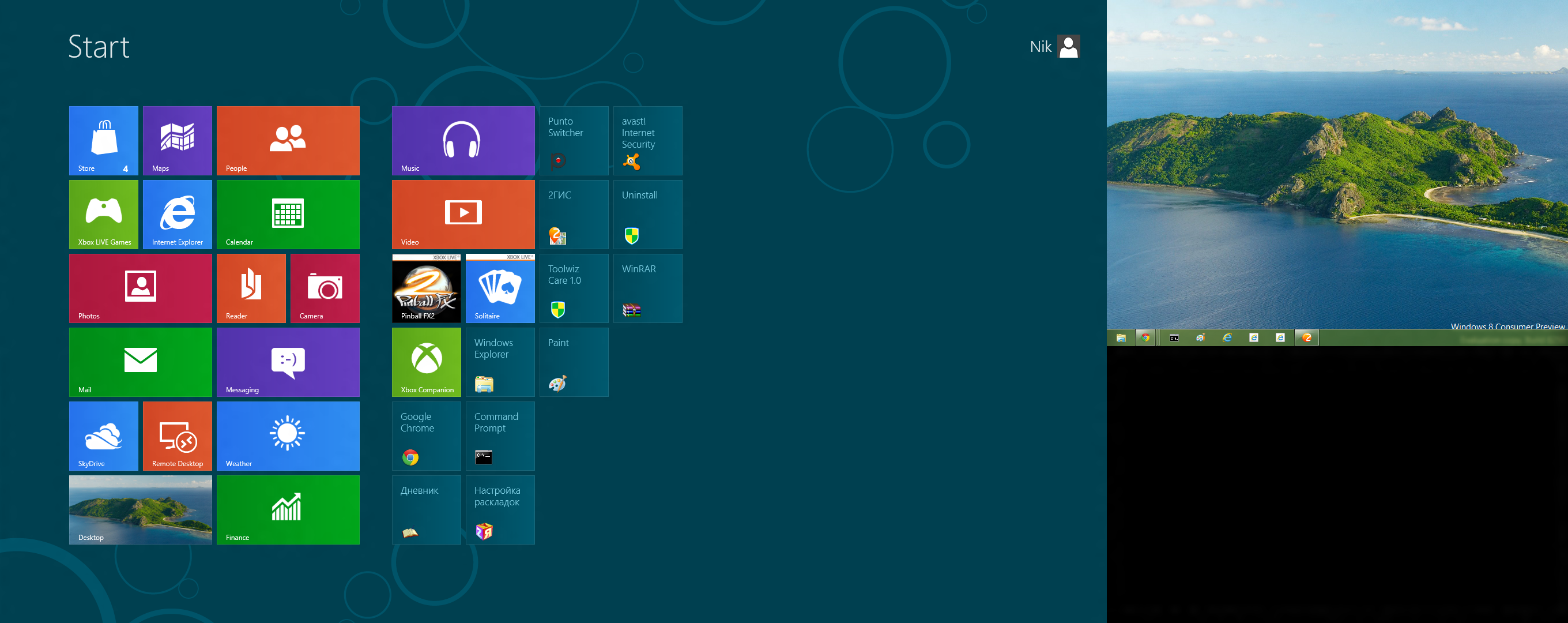Open the Music tile
This screenshot has width=1568, height=623.
pos(463,141)
